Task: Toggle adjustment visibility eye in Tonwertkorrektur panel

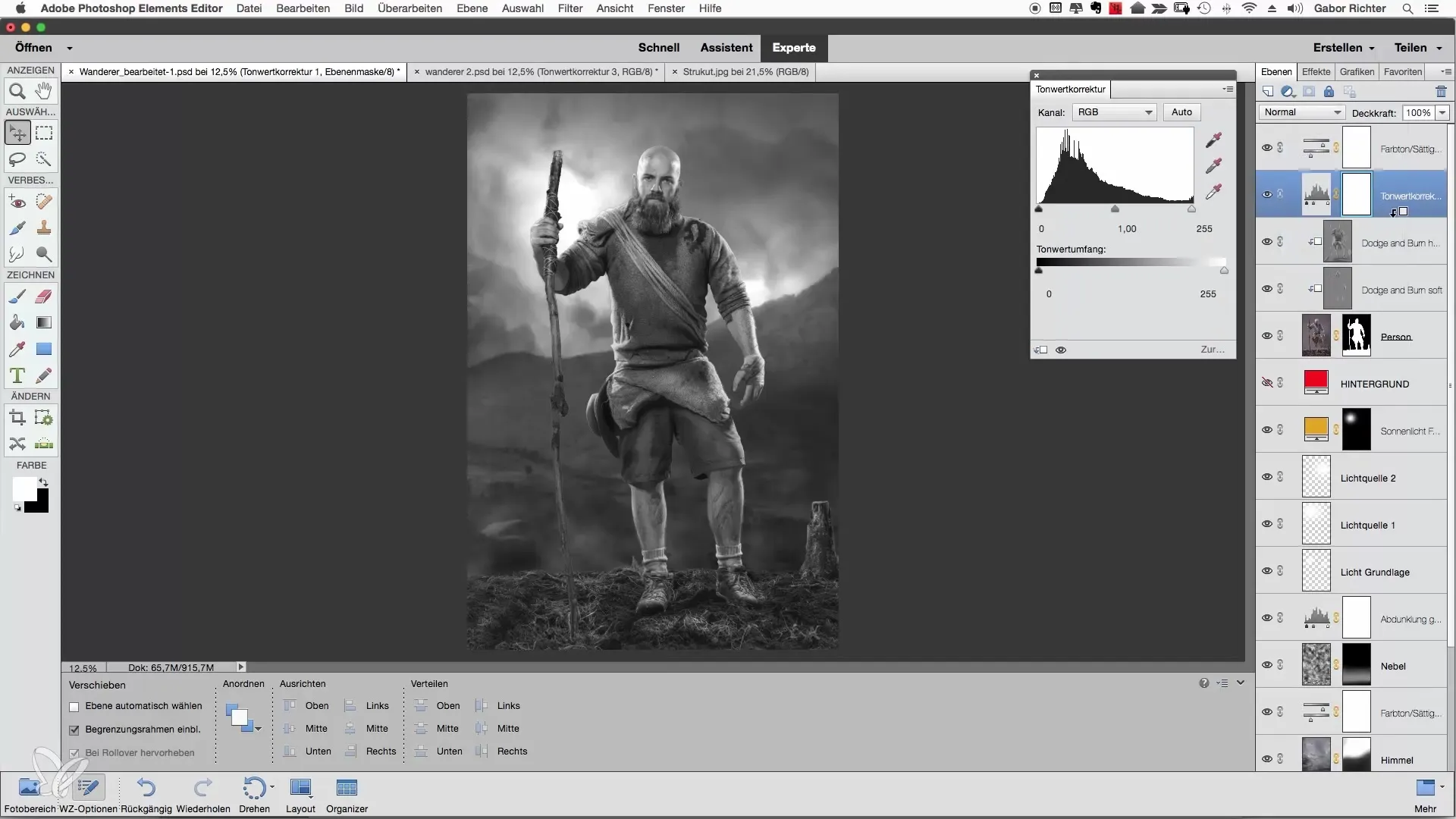Action: coord(1061,350)
